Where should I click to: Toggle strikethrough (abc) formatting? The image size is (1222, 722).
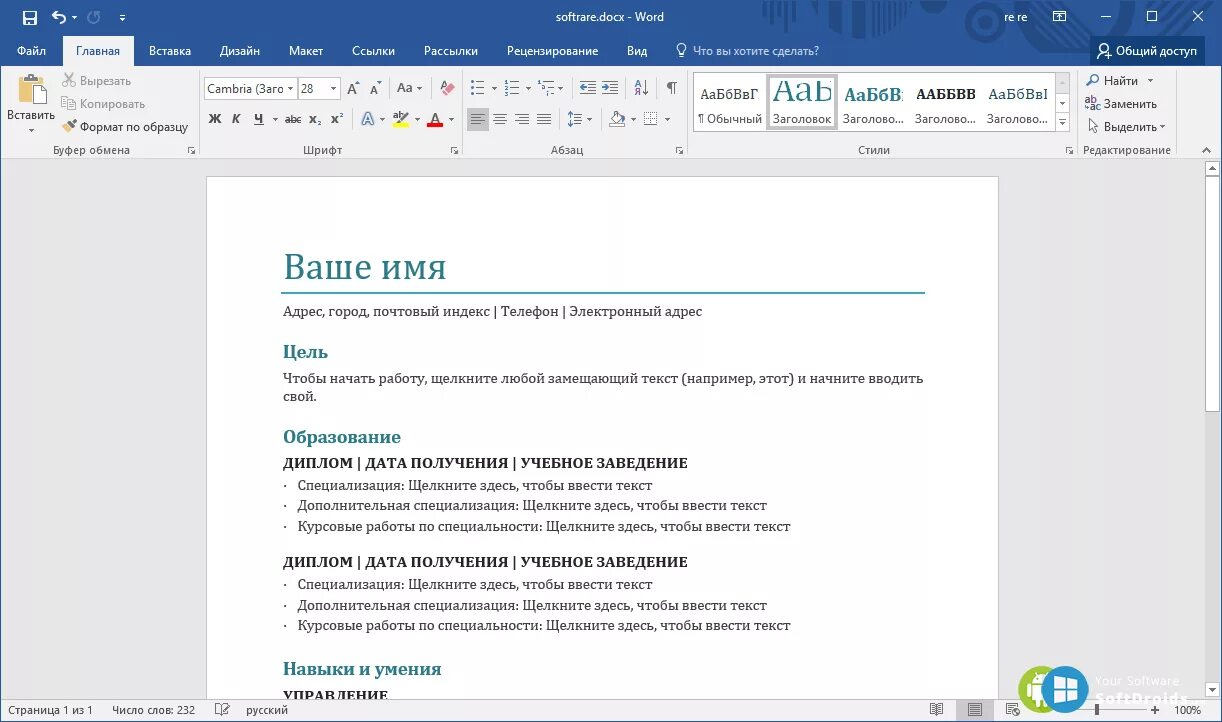click(293, 119)
